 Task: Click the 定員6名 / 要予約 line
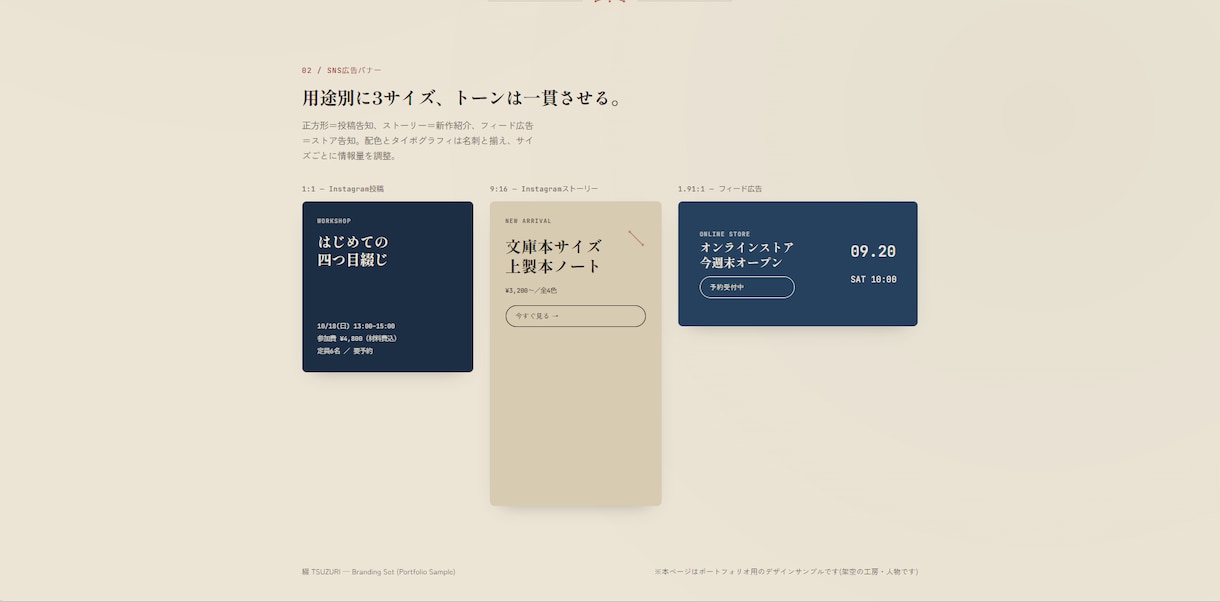(345, 351)
